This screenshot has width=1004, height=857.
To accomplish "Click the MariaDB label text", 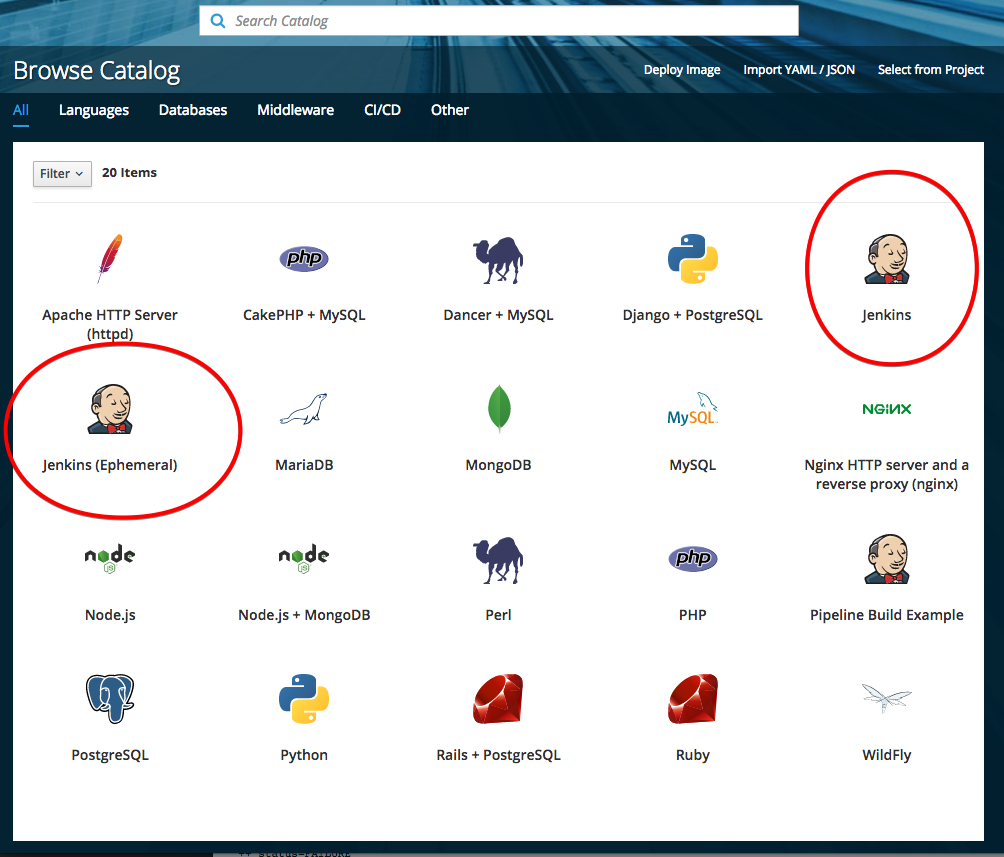I will [x=304, y=465].
